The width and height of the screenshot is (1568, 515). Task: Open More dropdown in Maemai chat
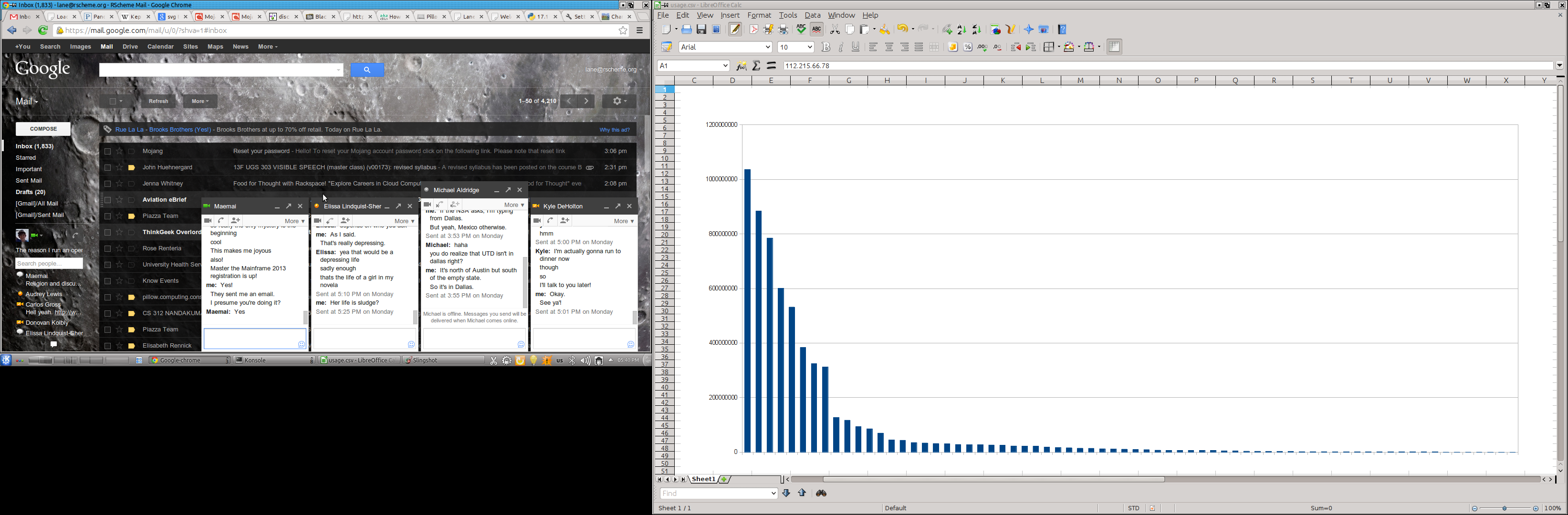coord(294,221)
